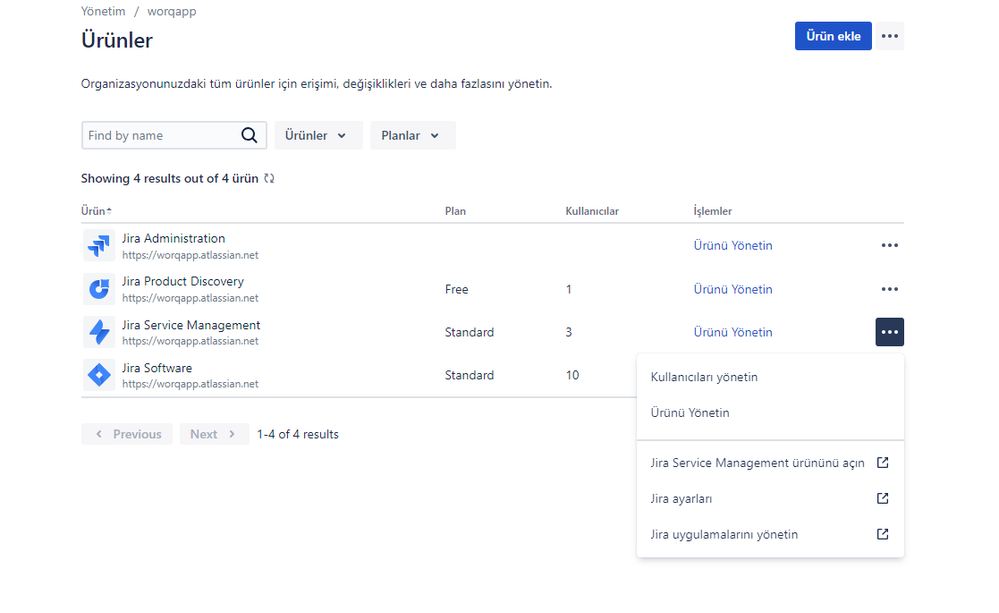This screenshot has width=999, height=613.
Task: Click the Jira Service Management product name
Action: click(191, 325)
